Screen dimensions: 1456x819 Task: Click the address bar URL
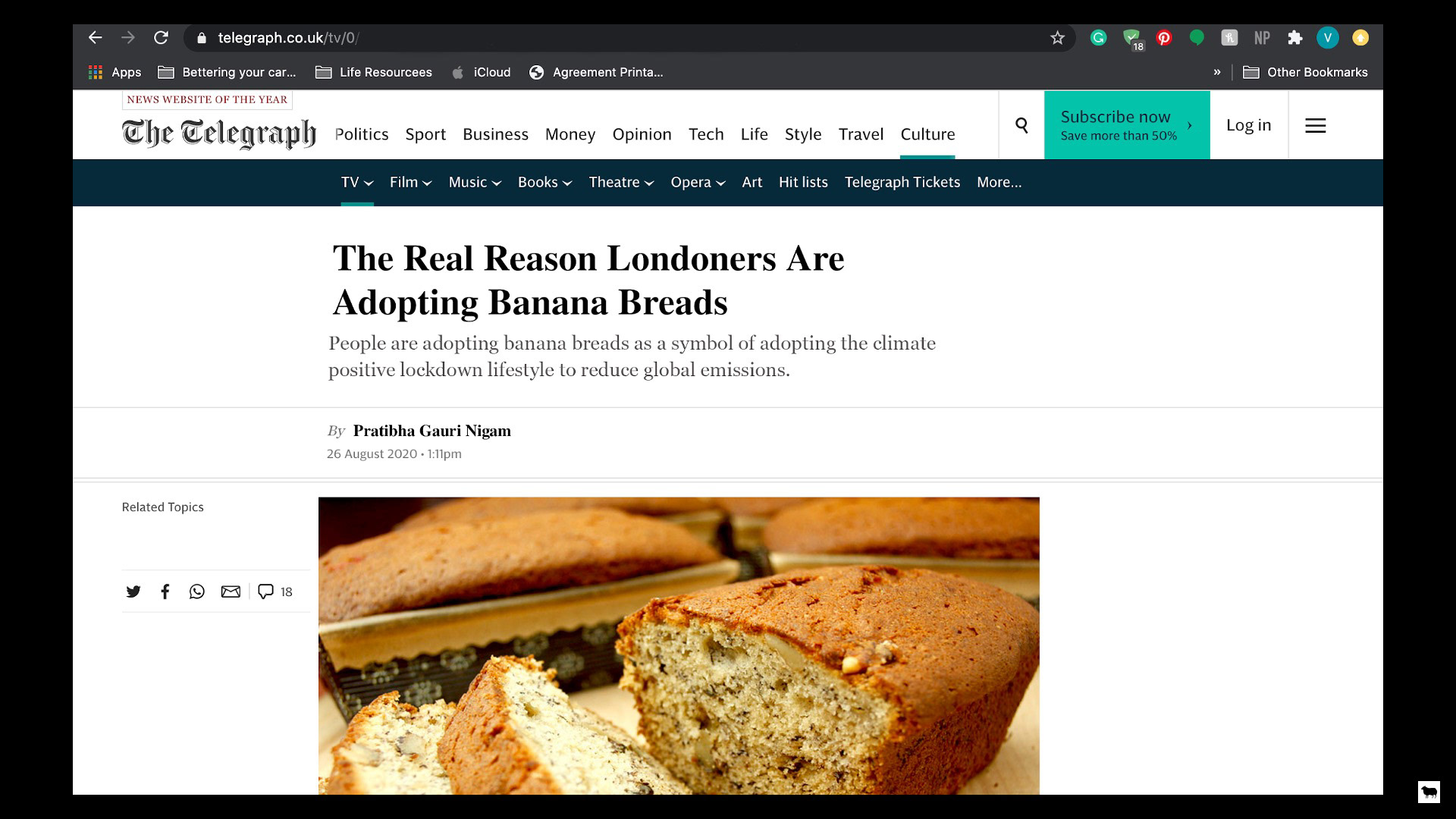click(x=288, y=38)
